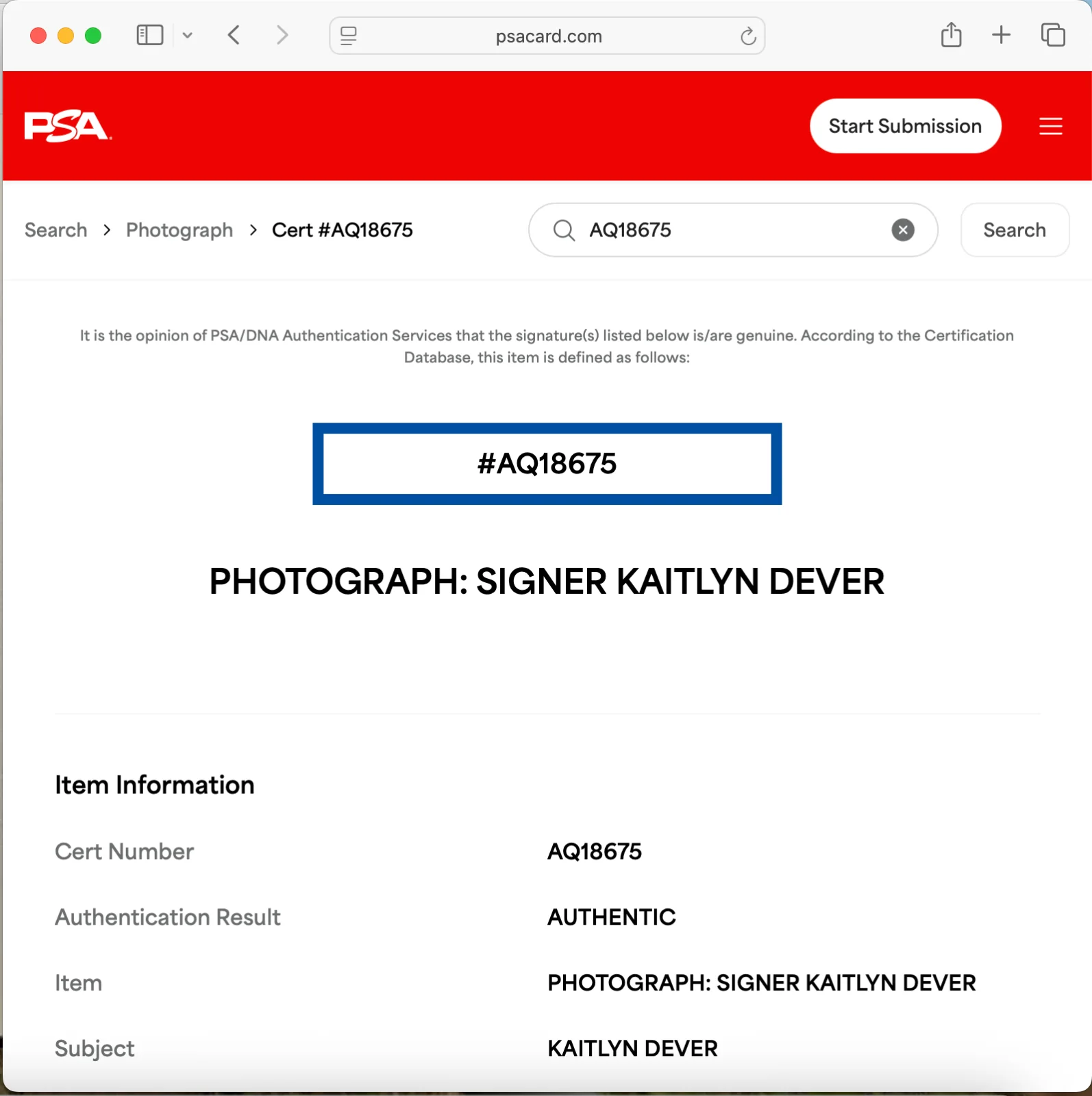Focus the psacard.com address bar
The image size is (1092, 1096).
(x=547, y=36)
